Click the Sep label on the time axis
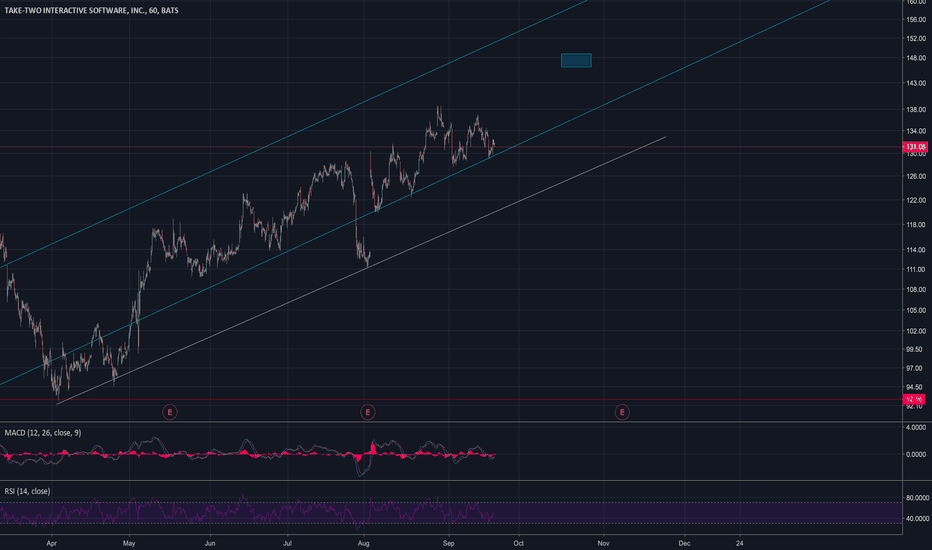The height and width of the screenshot is (550, 932). 448,543
